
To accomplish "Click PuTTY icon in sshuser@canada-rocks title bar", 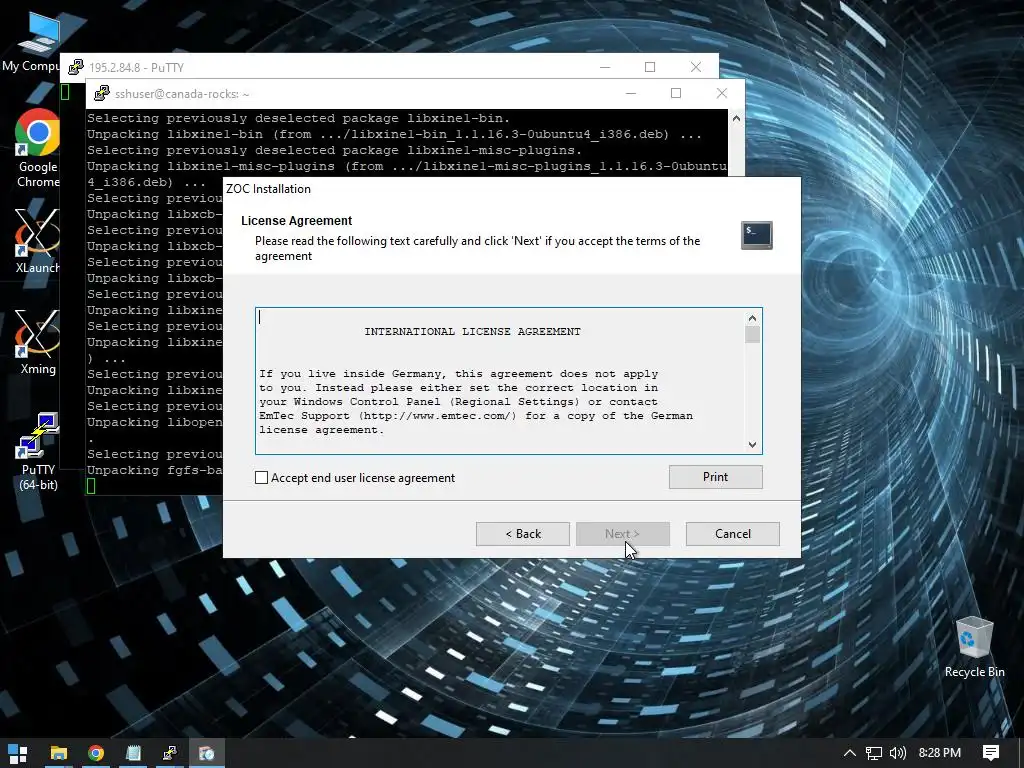I will (x=101, y=93).
